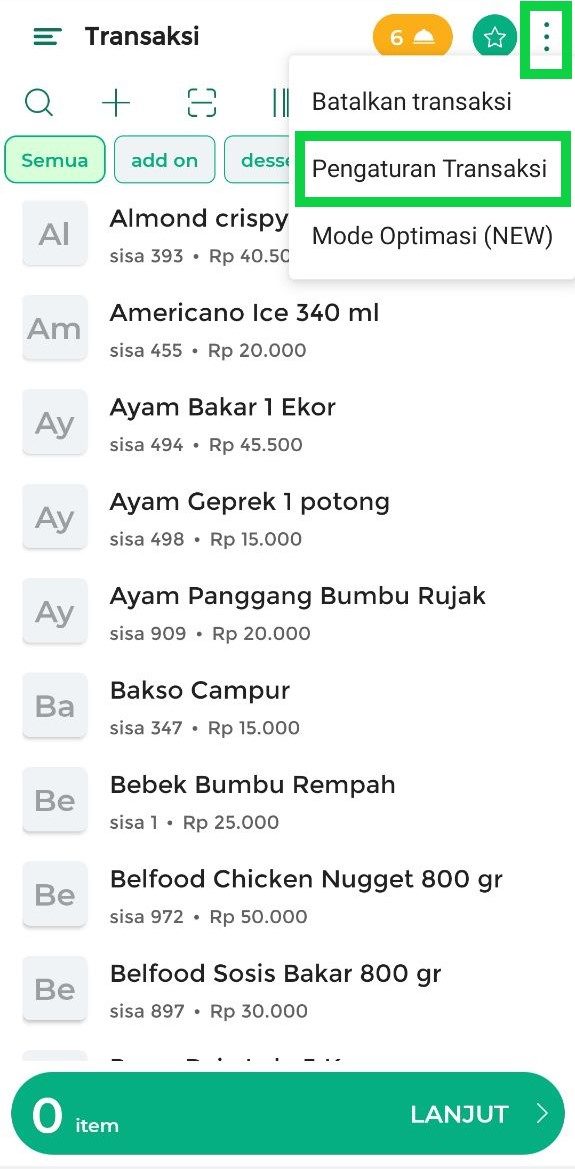
Task: Select the add on category chip
Action: [x=164, y=160]
